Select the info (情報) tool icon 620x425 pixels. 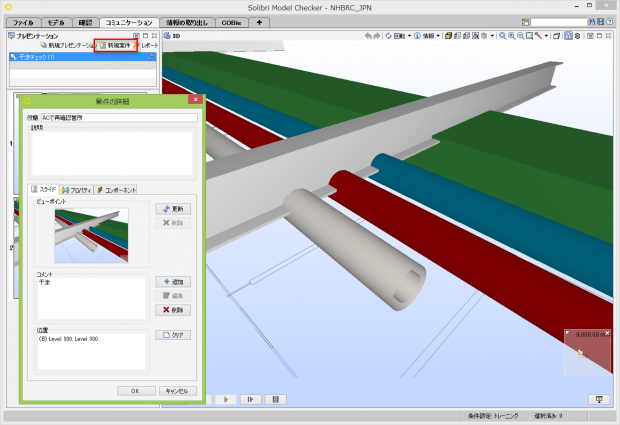tap(417, 36)
